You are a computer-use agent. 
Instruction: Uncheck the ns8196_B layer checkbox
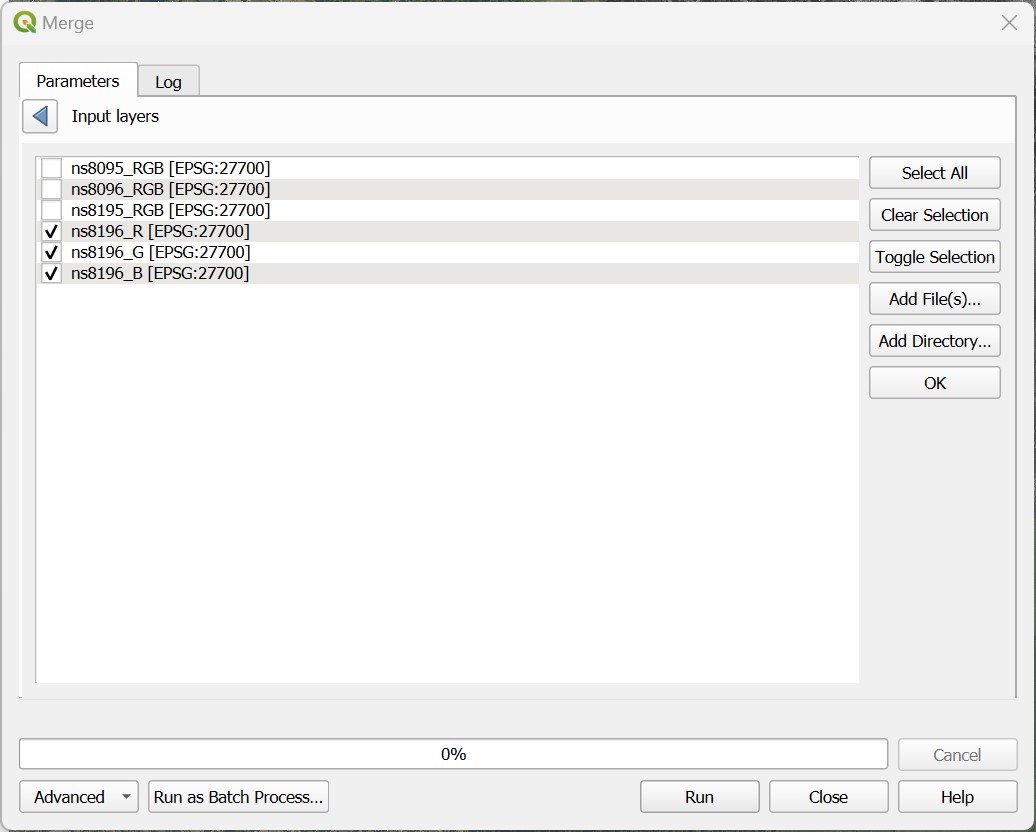pos(52,274)
